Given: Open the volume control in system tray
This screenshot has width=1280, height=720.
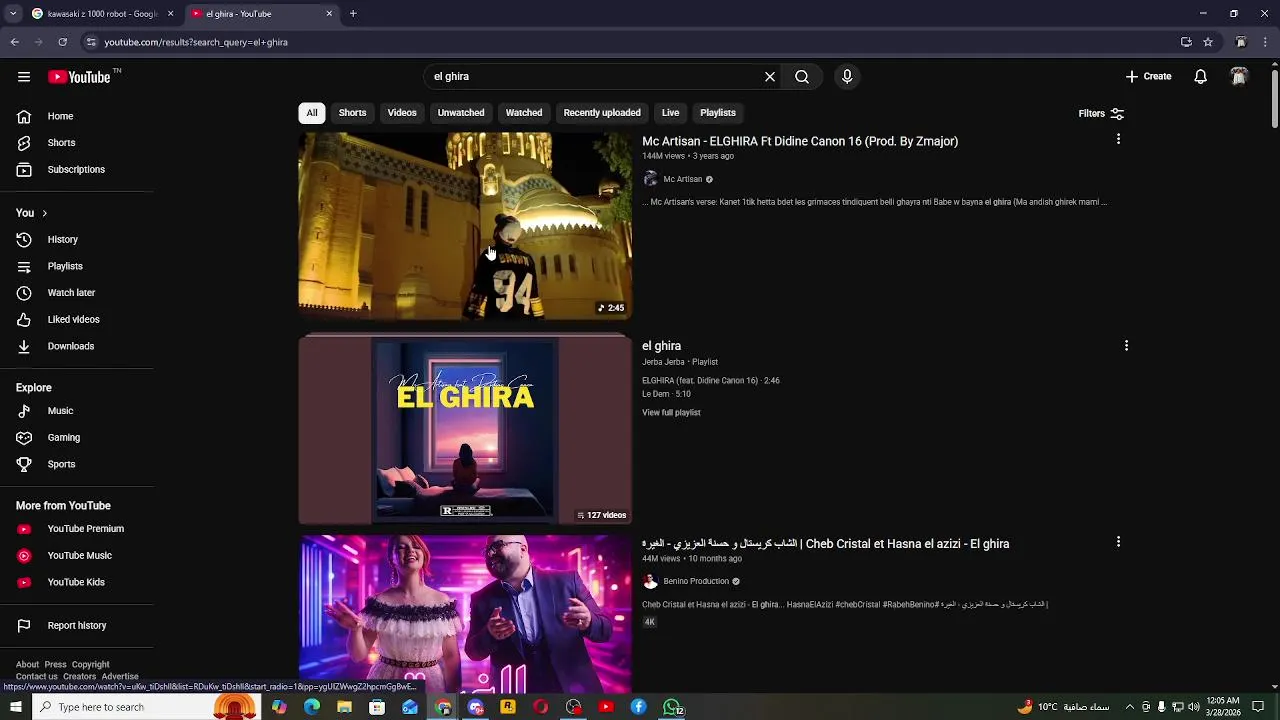Looking at the screenshot, I should click(1194, 707).
